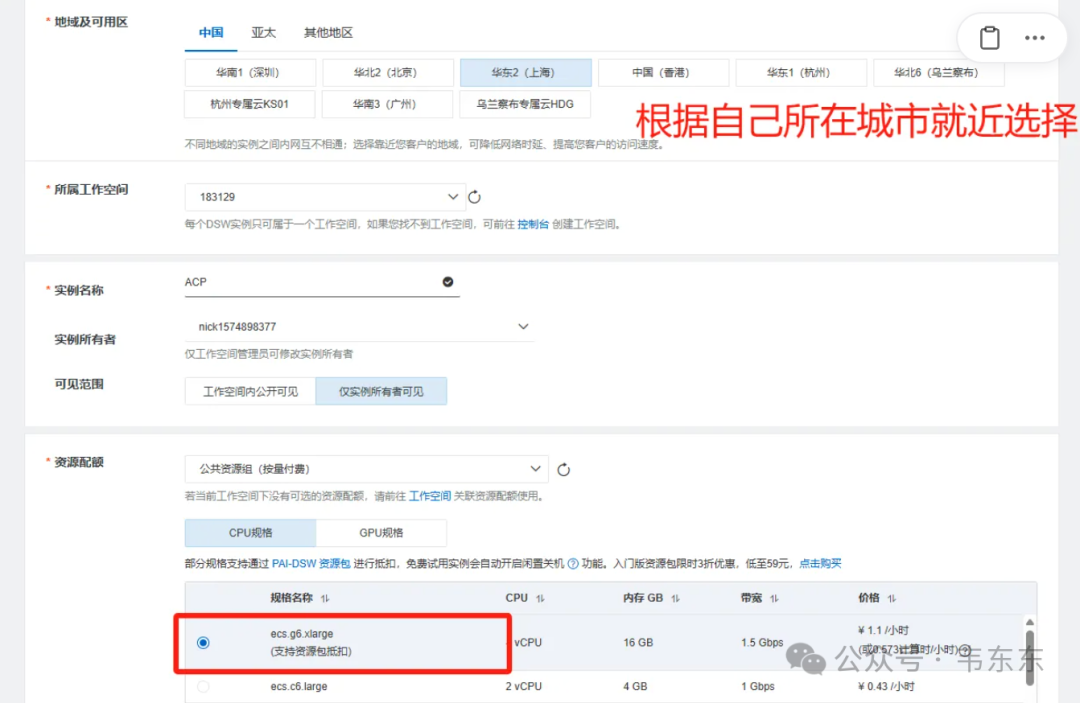
Task: Switch to the GPU规格 tab
Action: coord(381,533)
